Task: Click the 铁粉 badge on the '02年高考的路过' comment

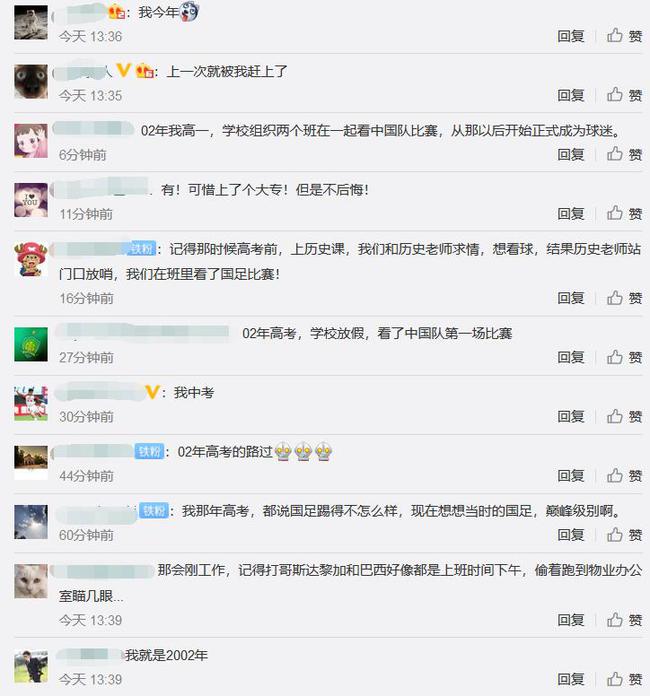Action: (149, 451)
